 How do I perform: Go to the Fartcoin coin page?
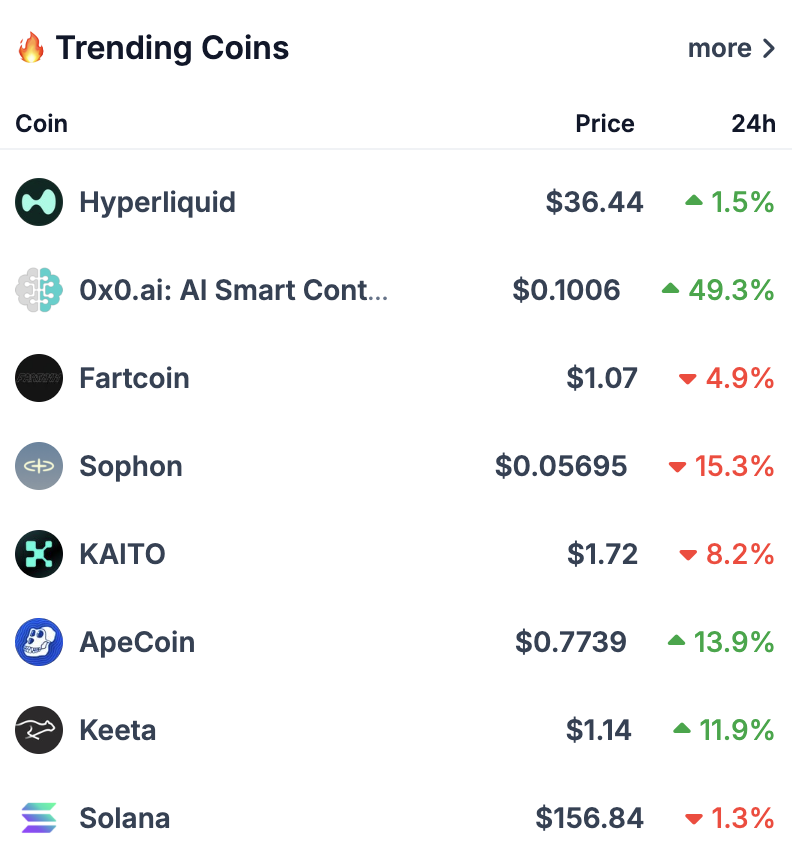click(135, 378)
